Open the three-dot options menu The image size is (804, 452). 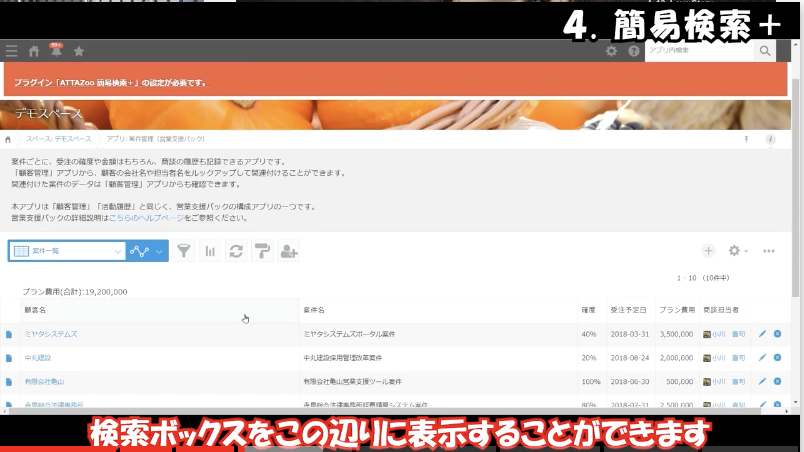click(x=769, y=251)
